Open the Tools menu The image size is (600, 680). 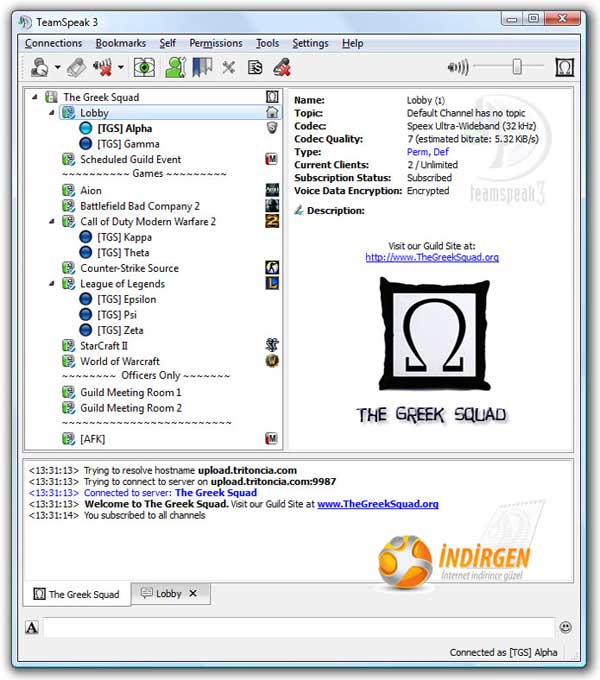point(267,43)
